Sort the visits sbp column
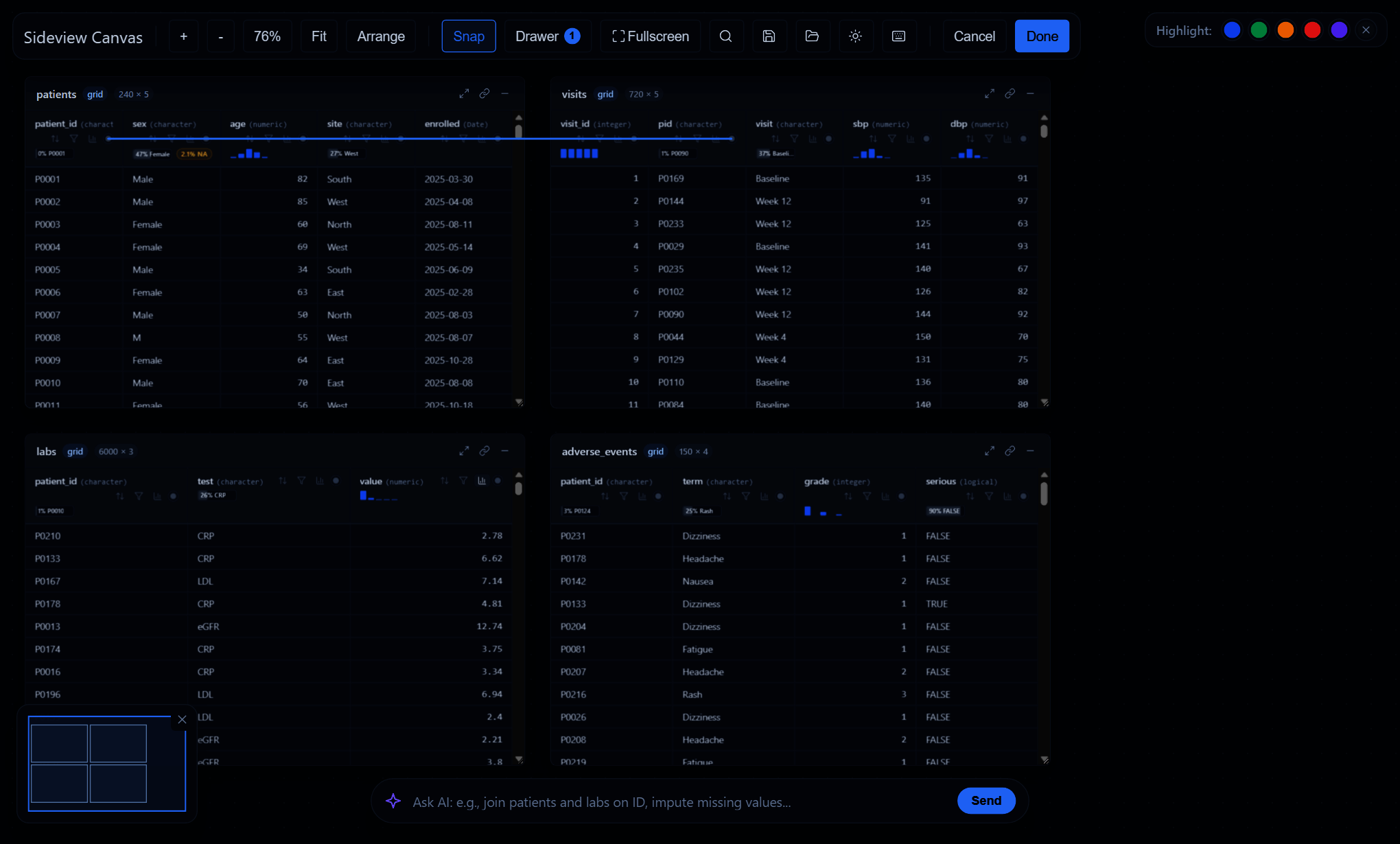 873,139
